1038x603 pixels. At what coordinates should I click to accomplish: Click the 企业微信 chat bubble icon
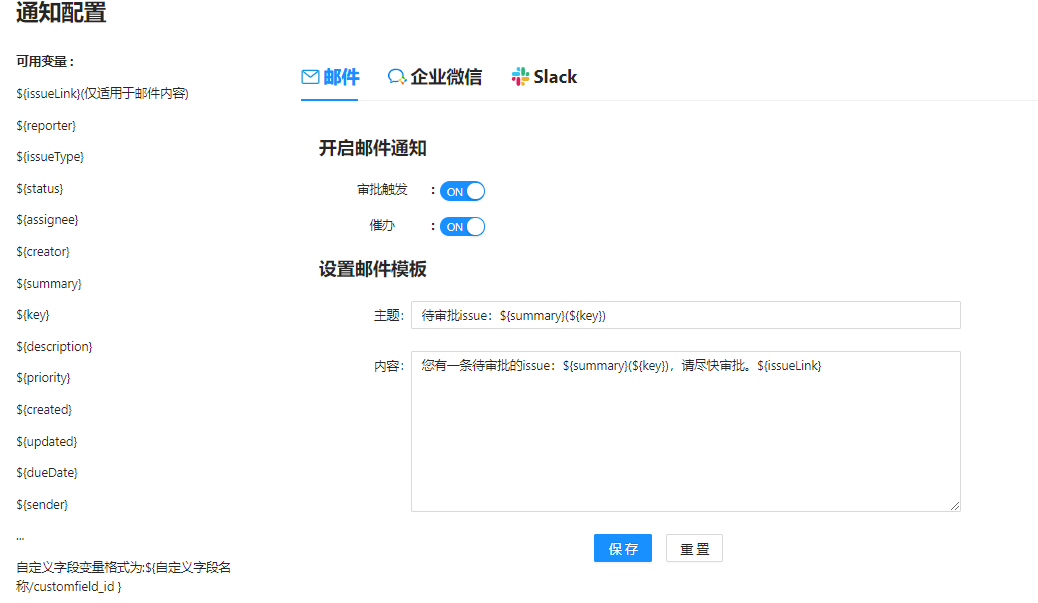397,77
